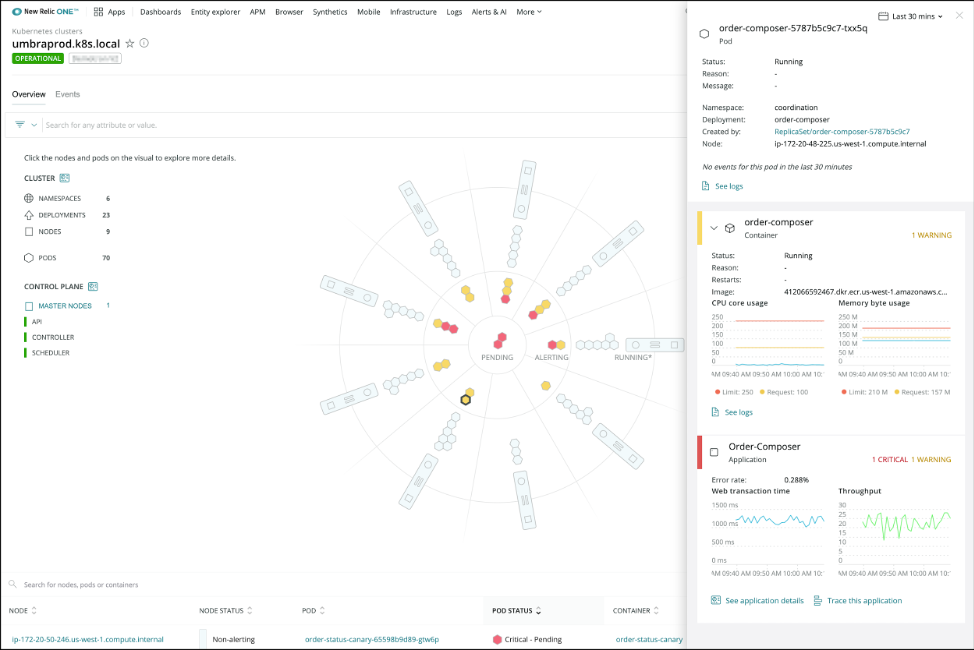Click the Namespaces globe icon
The height and width of the screenshot is (650, 974).
[29, 198]
